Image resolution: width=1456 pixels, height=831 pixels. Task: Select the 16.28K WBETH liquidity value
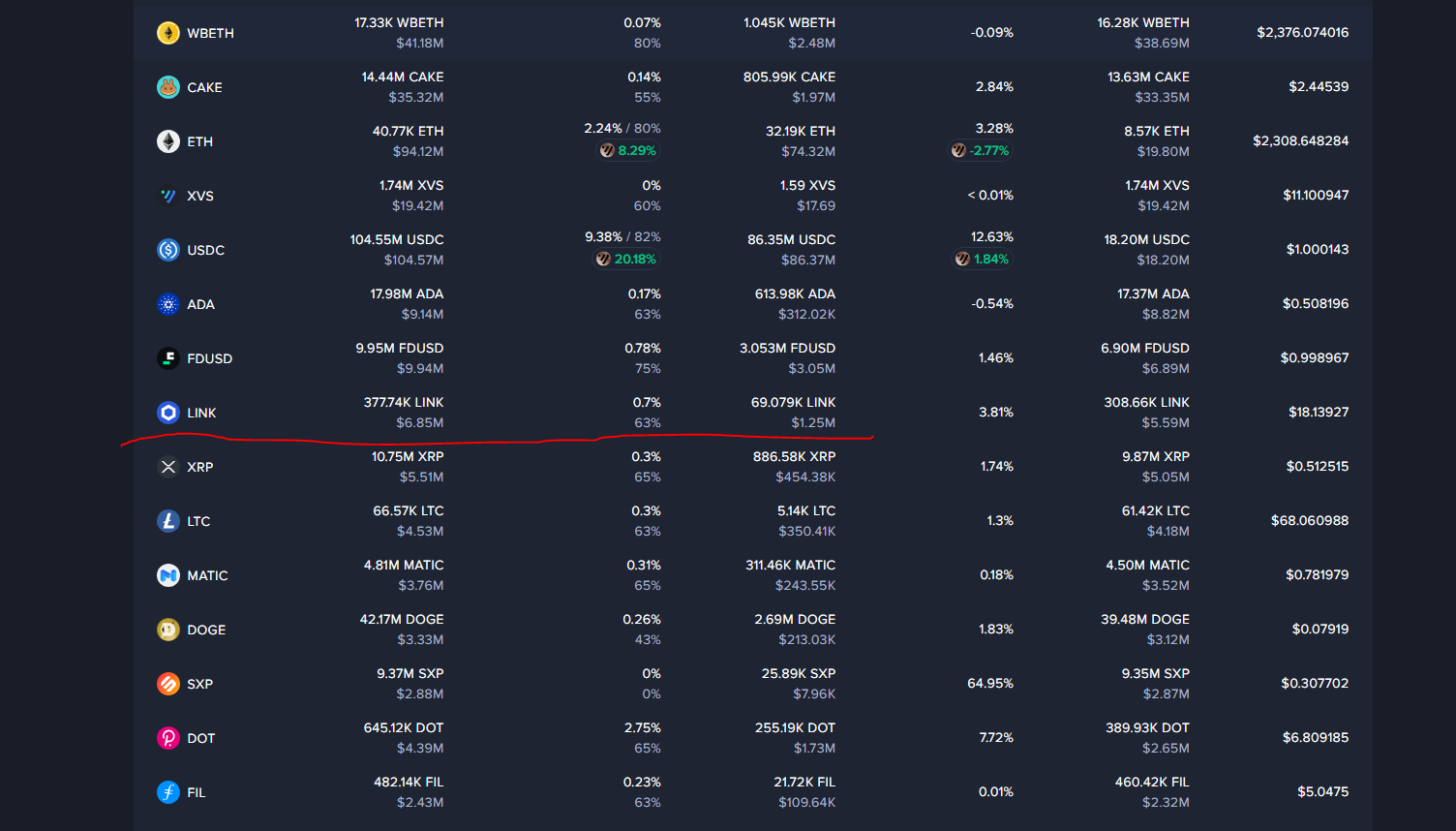click(1143, 22)
